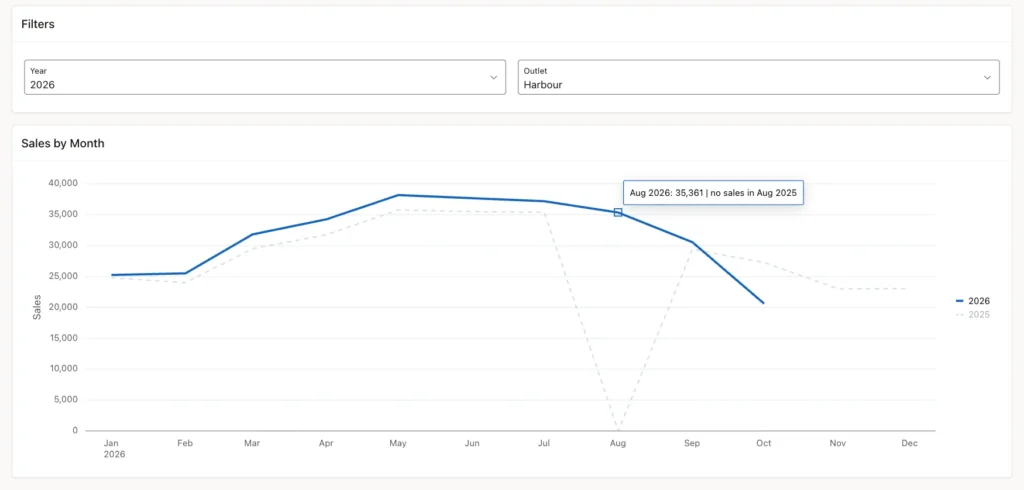The width and height of the screenshot is (1024, 490).
Task: Open the Year filter dropdown
Action: (x=264, y=77)
